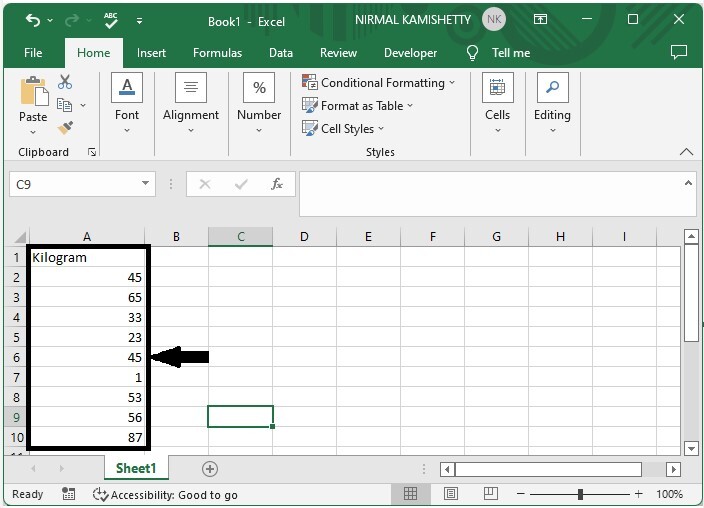This screenshot has height=508, width=704.
Task: Select the Format Painter brush
Action: (x=65, y=128)
